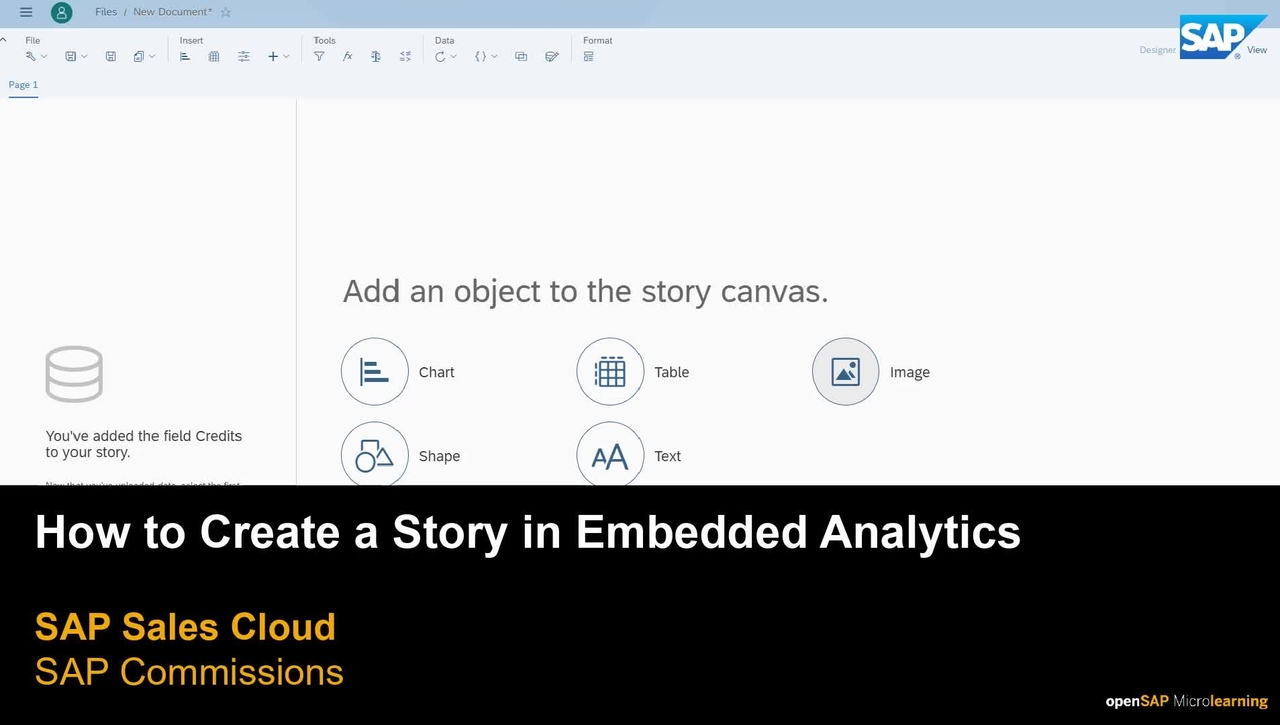The height and width of the screenshot is (725, 1280).
Task: Click the curly braces data icon
Action: [x=480, y=57]
